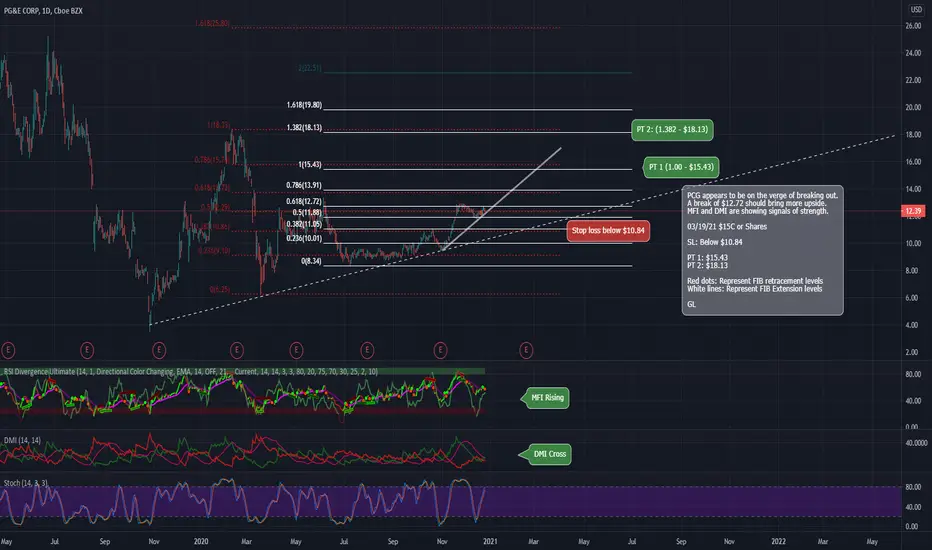The width and height of the screenshot is (932, 550).
Task: Click the earnings E marker above May 2020
Action: [x=296, y=350]
